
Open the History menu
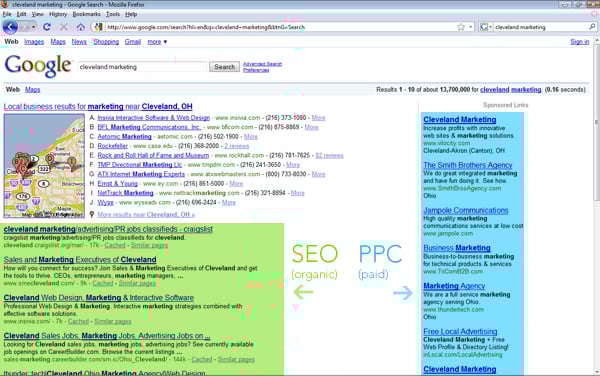(58, 14)
